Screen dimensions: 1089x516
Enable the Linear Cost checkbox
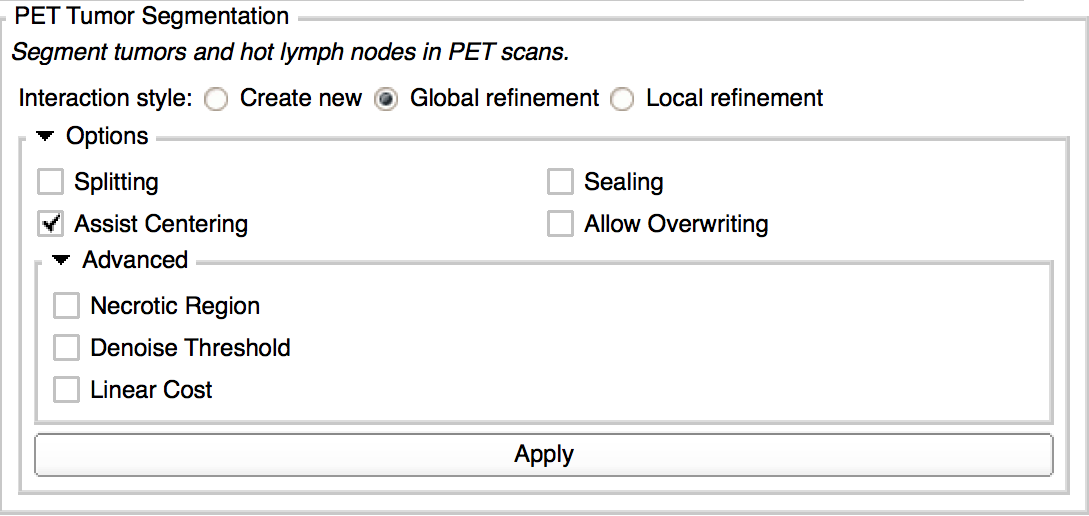66,390
